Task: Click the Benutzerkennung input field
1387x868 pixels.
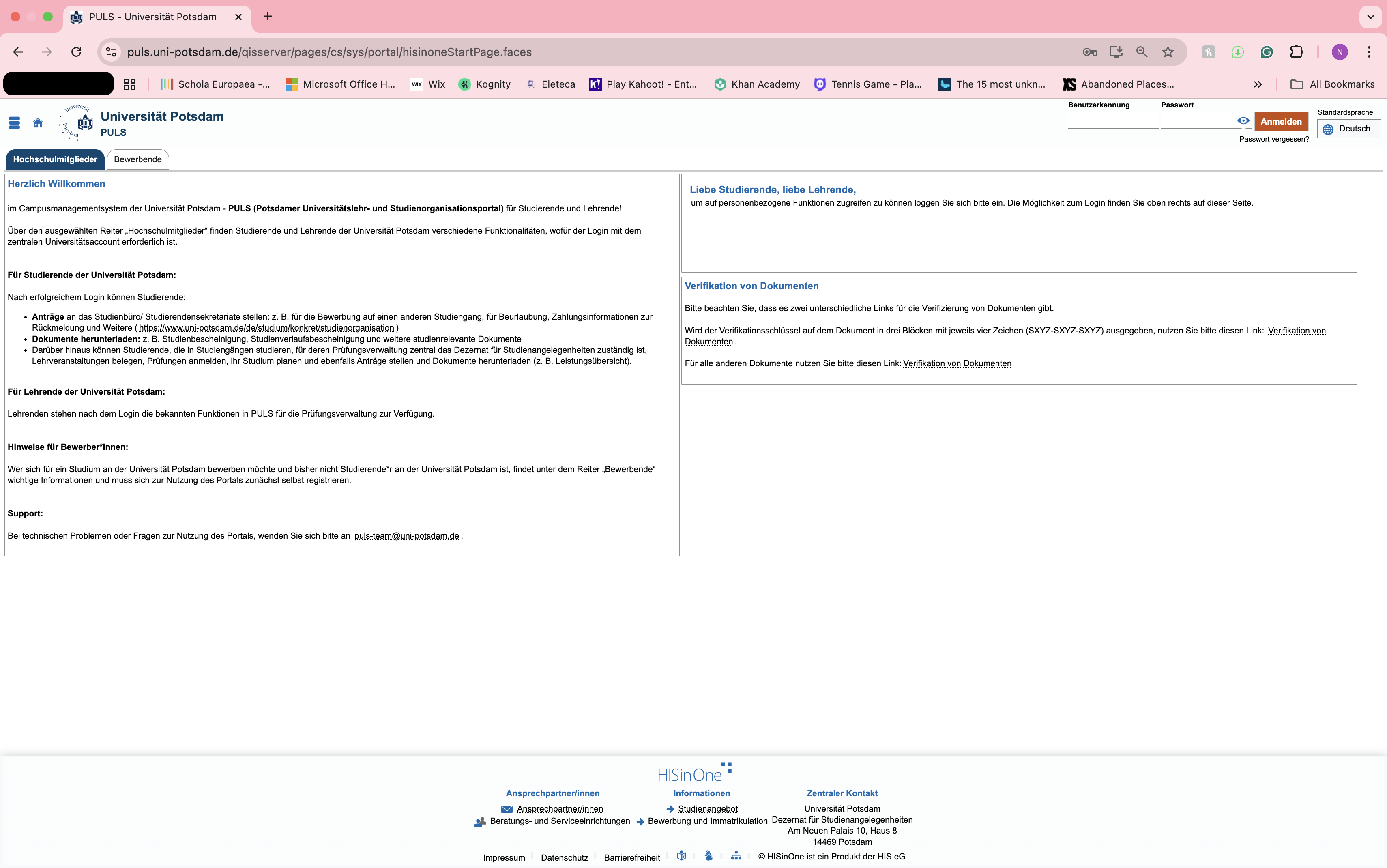Action: pyautogui.click(x=1113, y=120)
